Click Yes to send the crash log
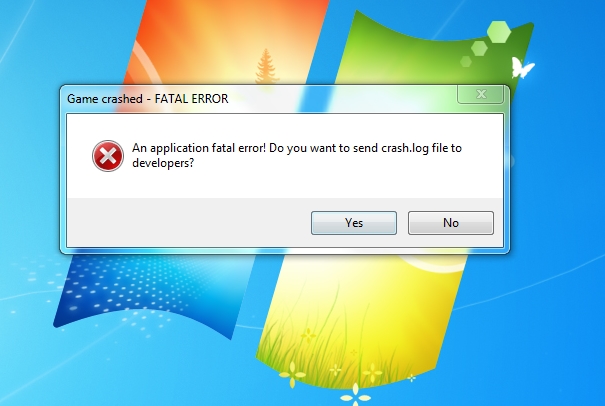Screen dimensions: 605x406 tap(354, 223)
